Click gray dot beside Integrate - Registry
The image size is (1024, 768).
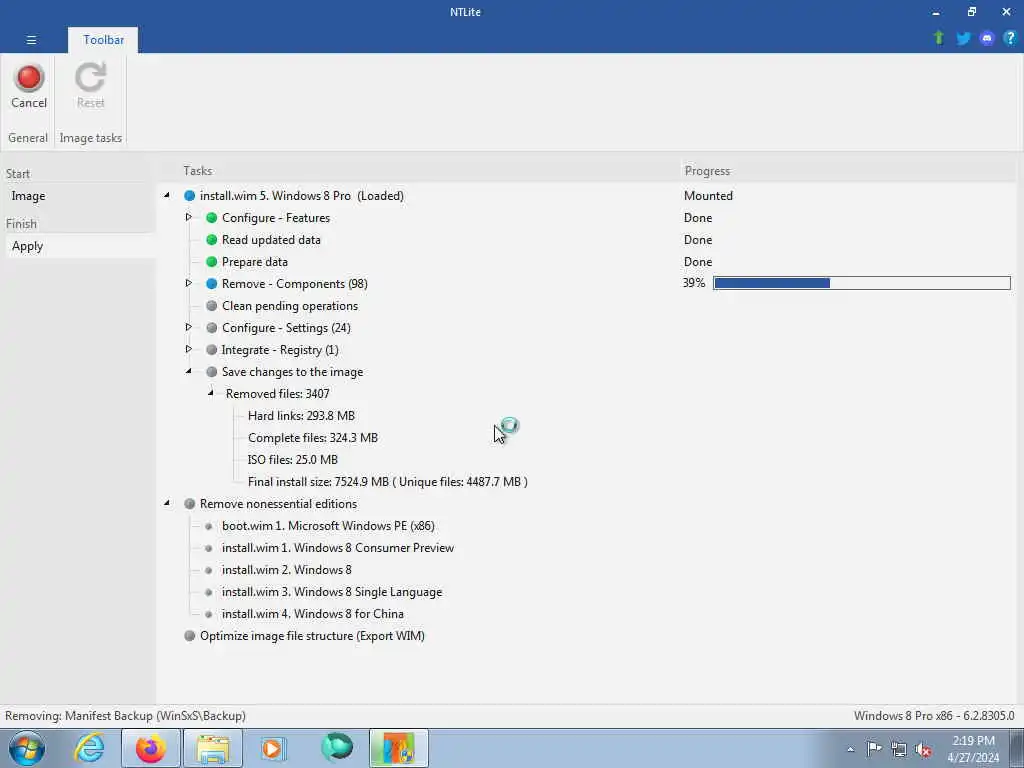tap(212, 350)
